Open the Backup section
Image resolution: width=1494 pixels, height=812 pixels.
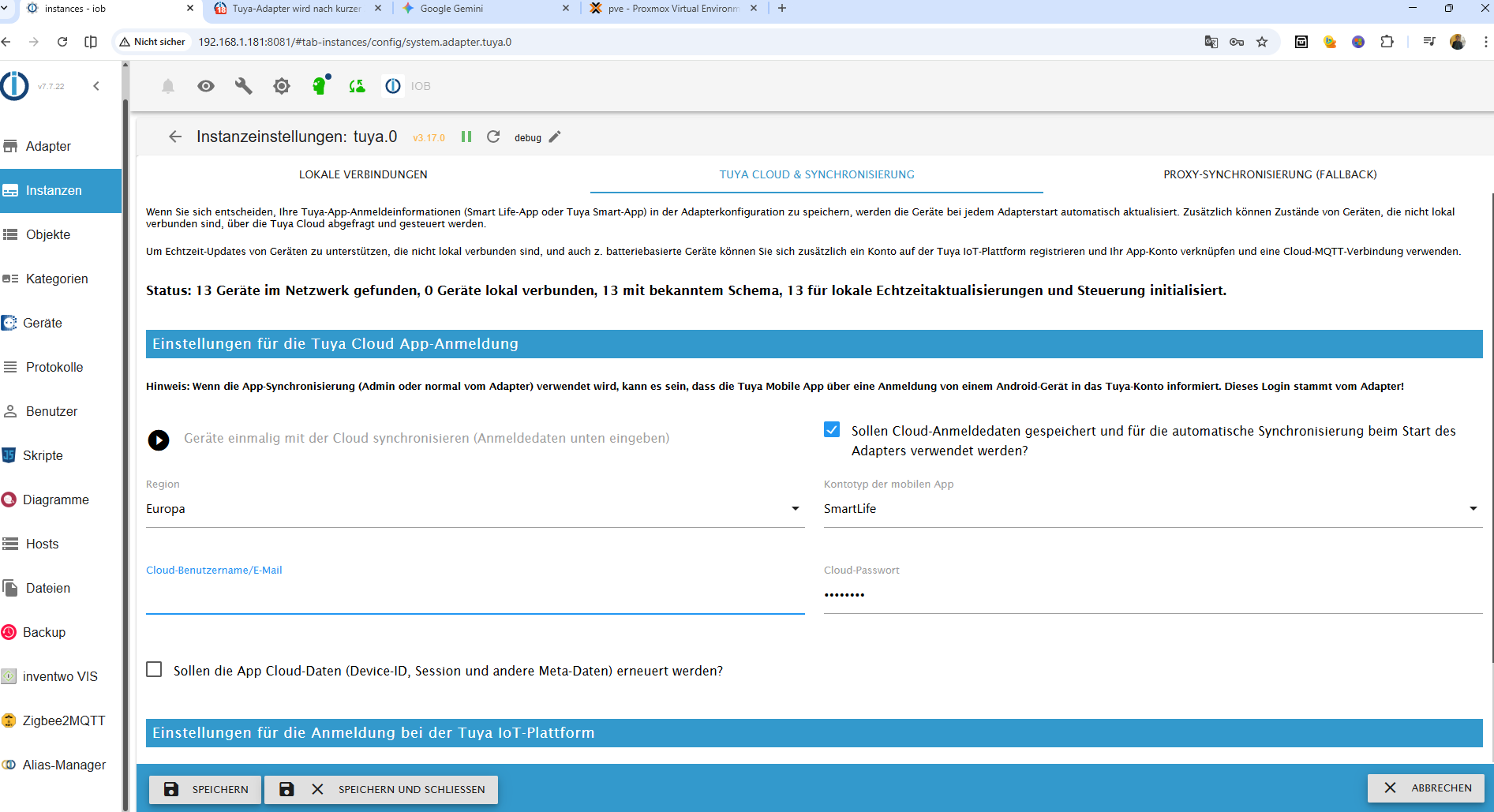(x=43, y=632)
